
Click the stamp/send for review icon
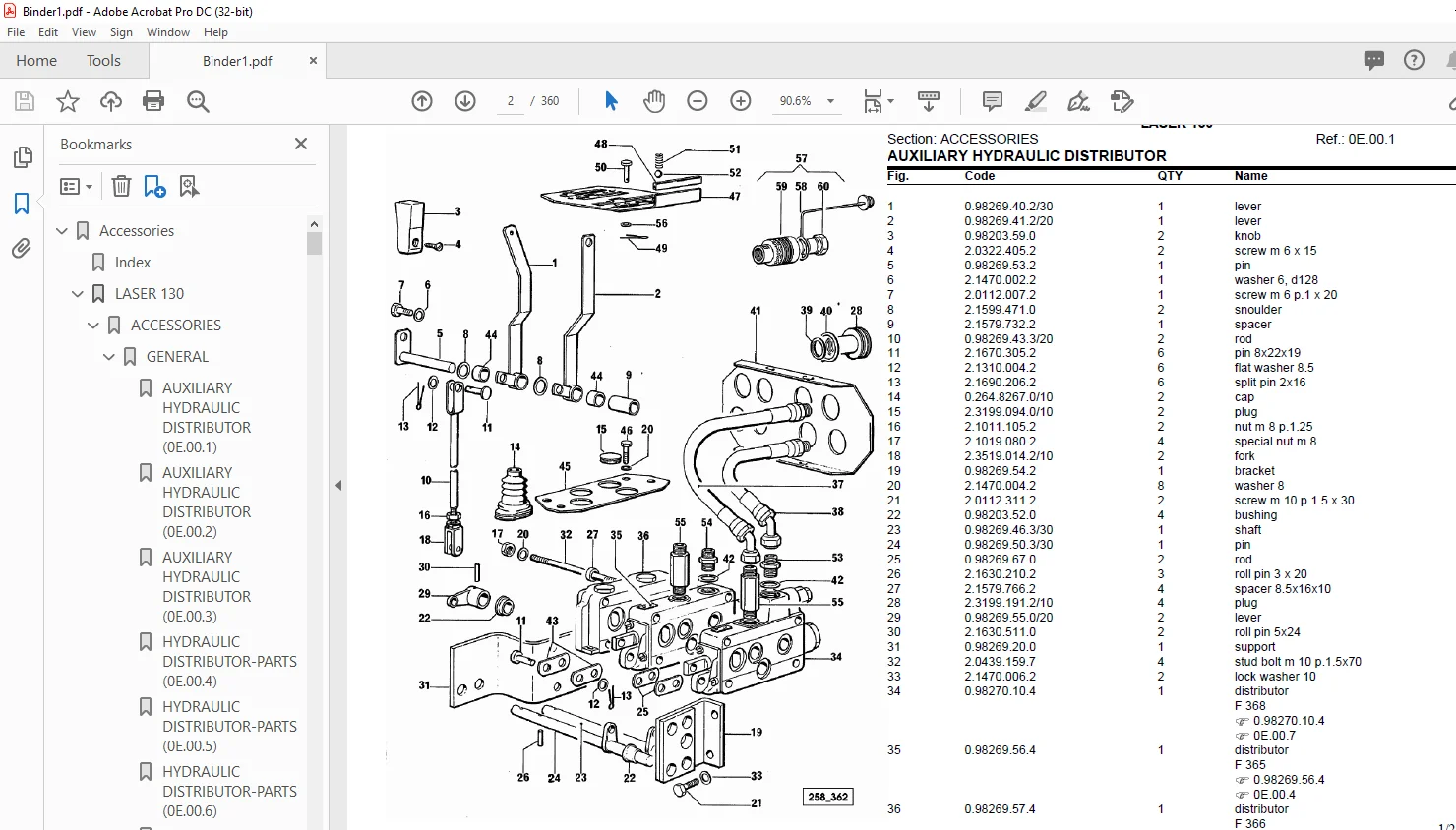pos(1122,101)
